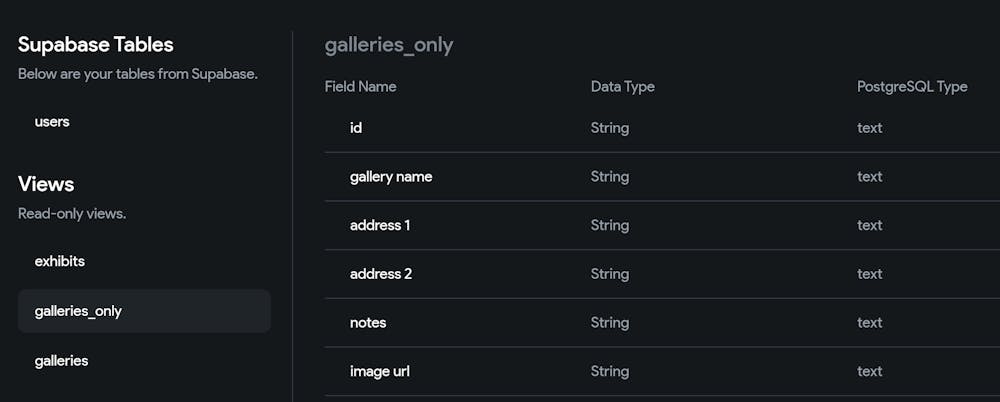
Task: Select the image url field
Action: tap(380, 372)
